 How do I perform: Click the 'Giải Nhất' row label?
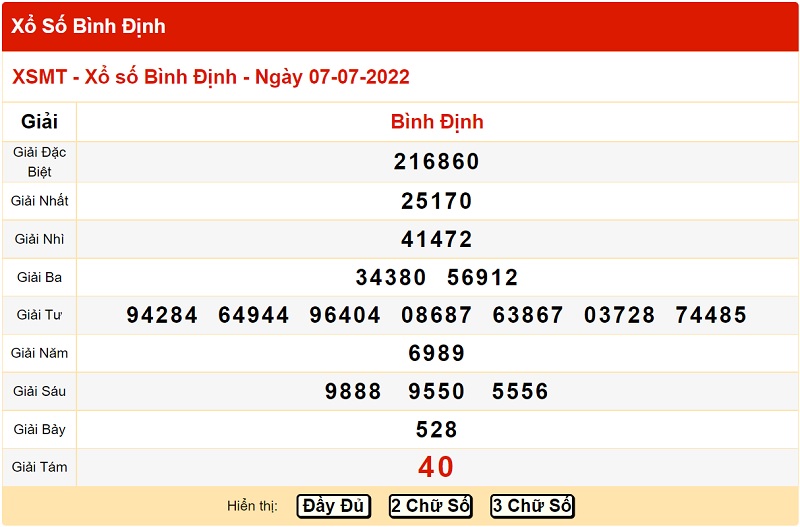pyautogui.click(x=39, y=201)
